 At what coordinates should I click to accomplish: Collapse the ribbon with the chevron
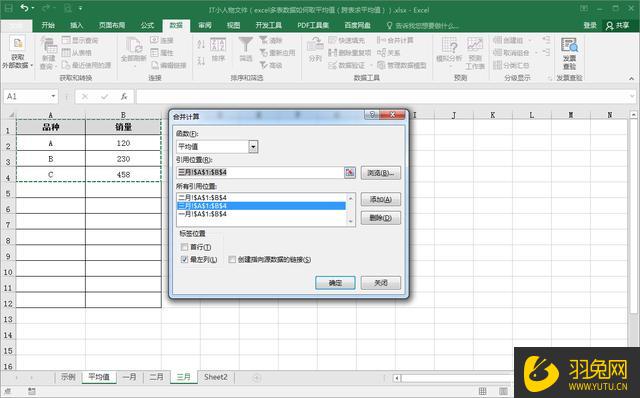[x=631, y=78]
